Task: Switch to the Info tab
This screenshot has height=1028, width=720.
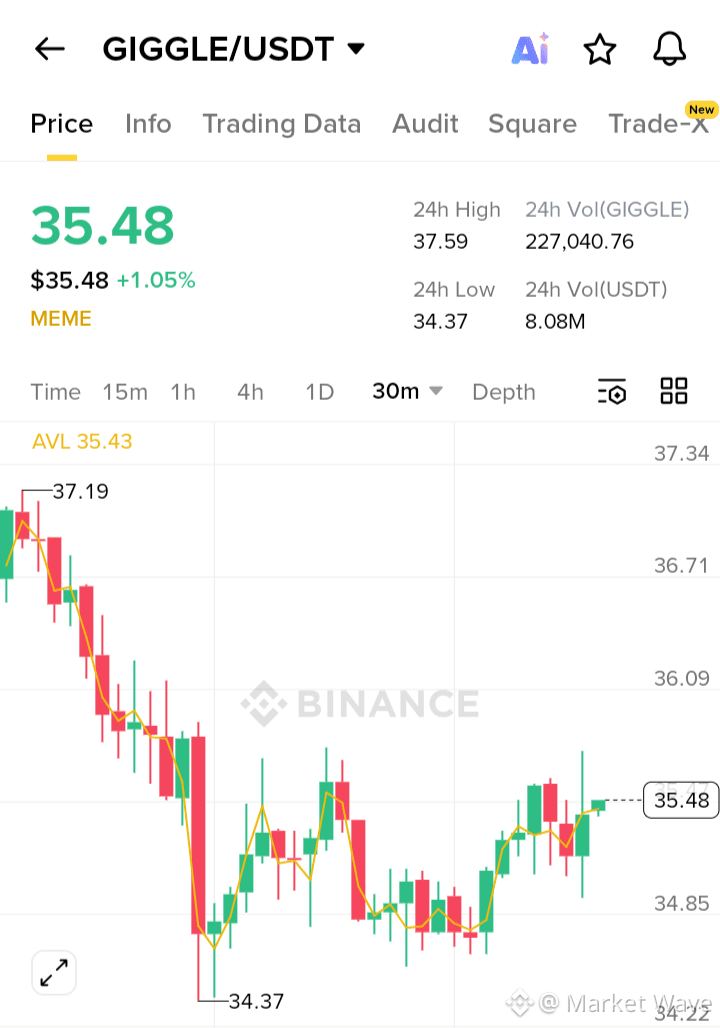Action: [x=148, y=124]
